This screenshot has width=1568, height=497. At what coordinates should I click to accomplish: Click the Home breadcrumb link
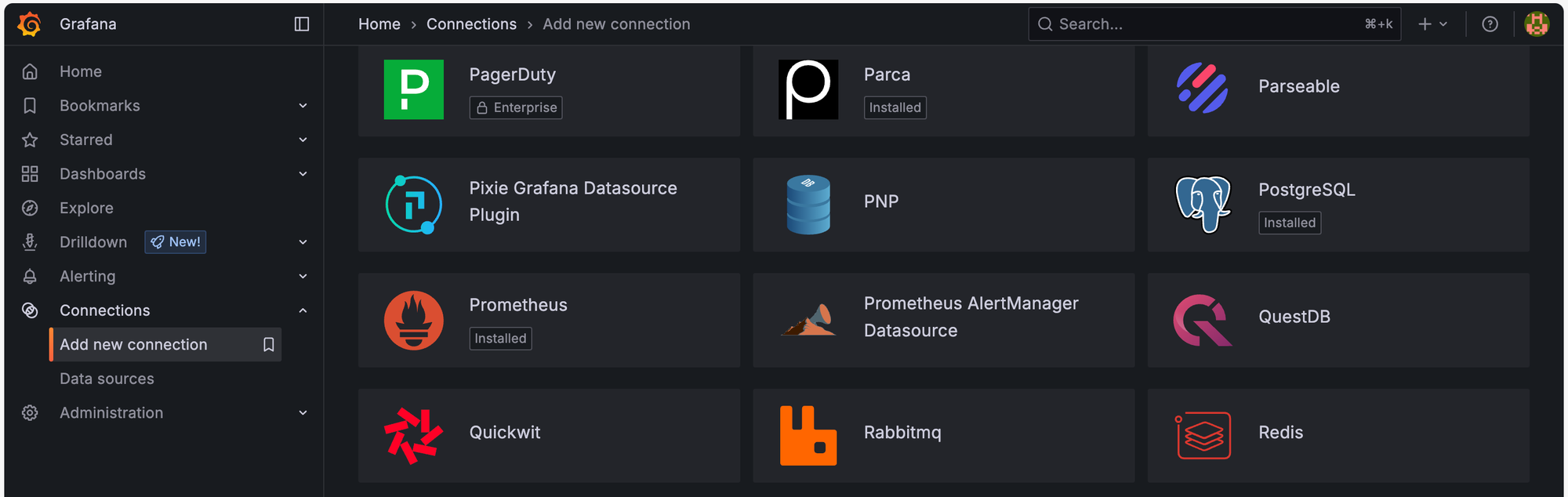click(x=379, y=24)
